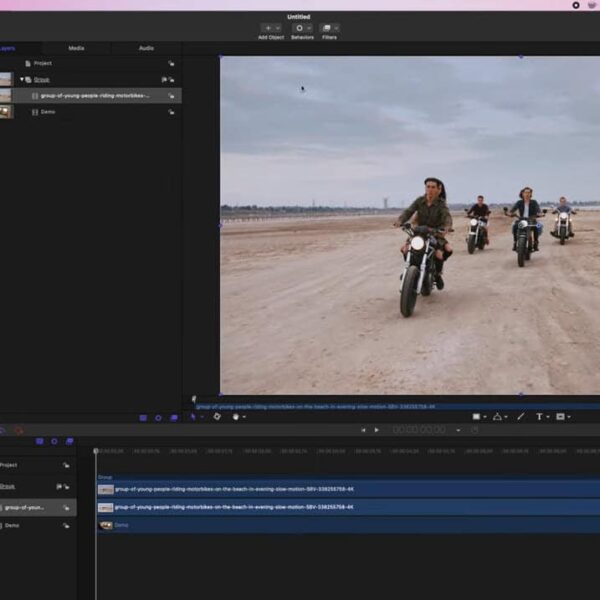Select the Project row in Layers list

[42, 63]
